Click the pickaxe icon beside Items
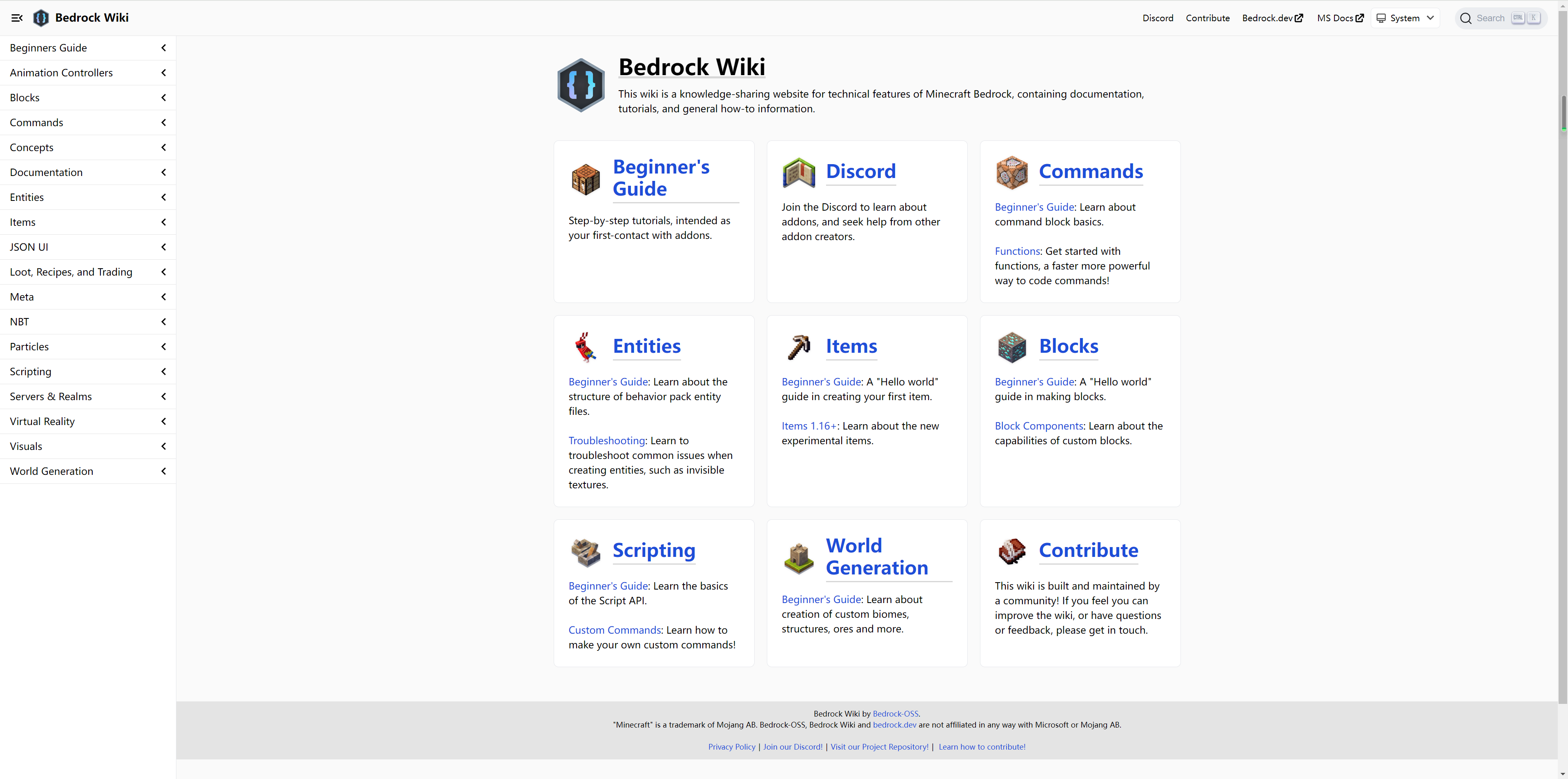The width and height of the screenshot is (1568, 779). [x=799, y=347]
